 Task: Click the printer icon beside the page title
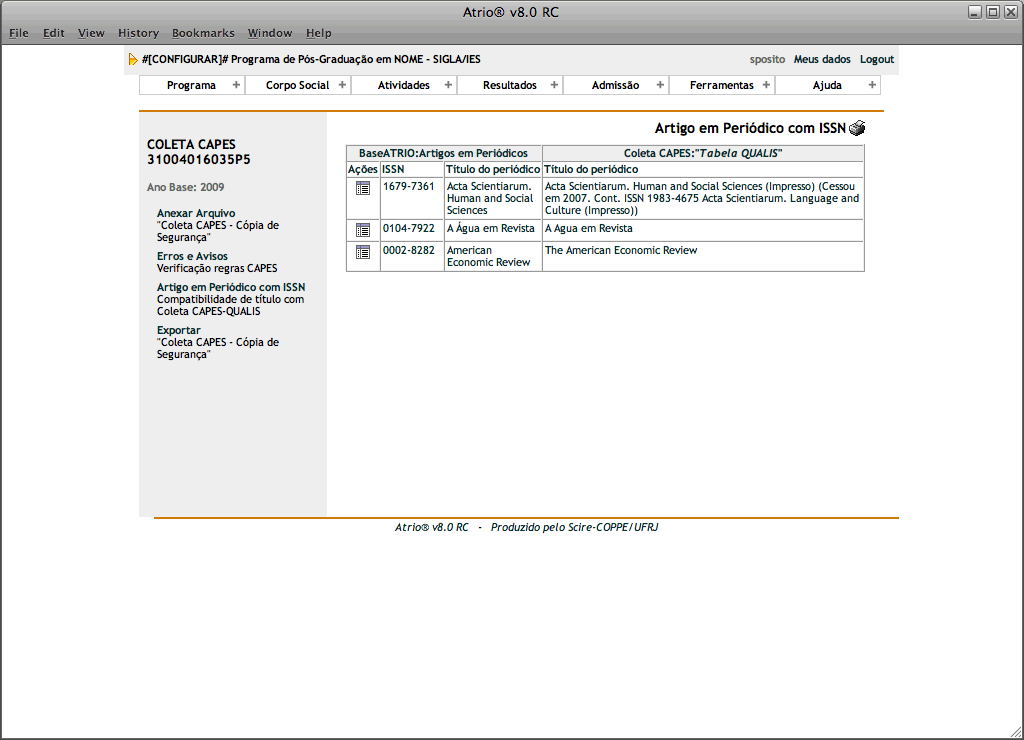pos(857,128)
